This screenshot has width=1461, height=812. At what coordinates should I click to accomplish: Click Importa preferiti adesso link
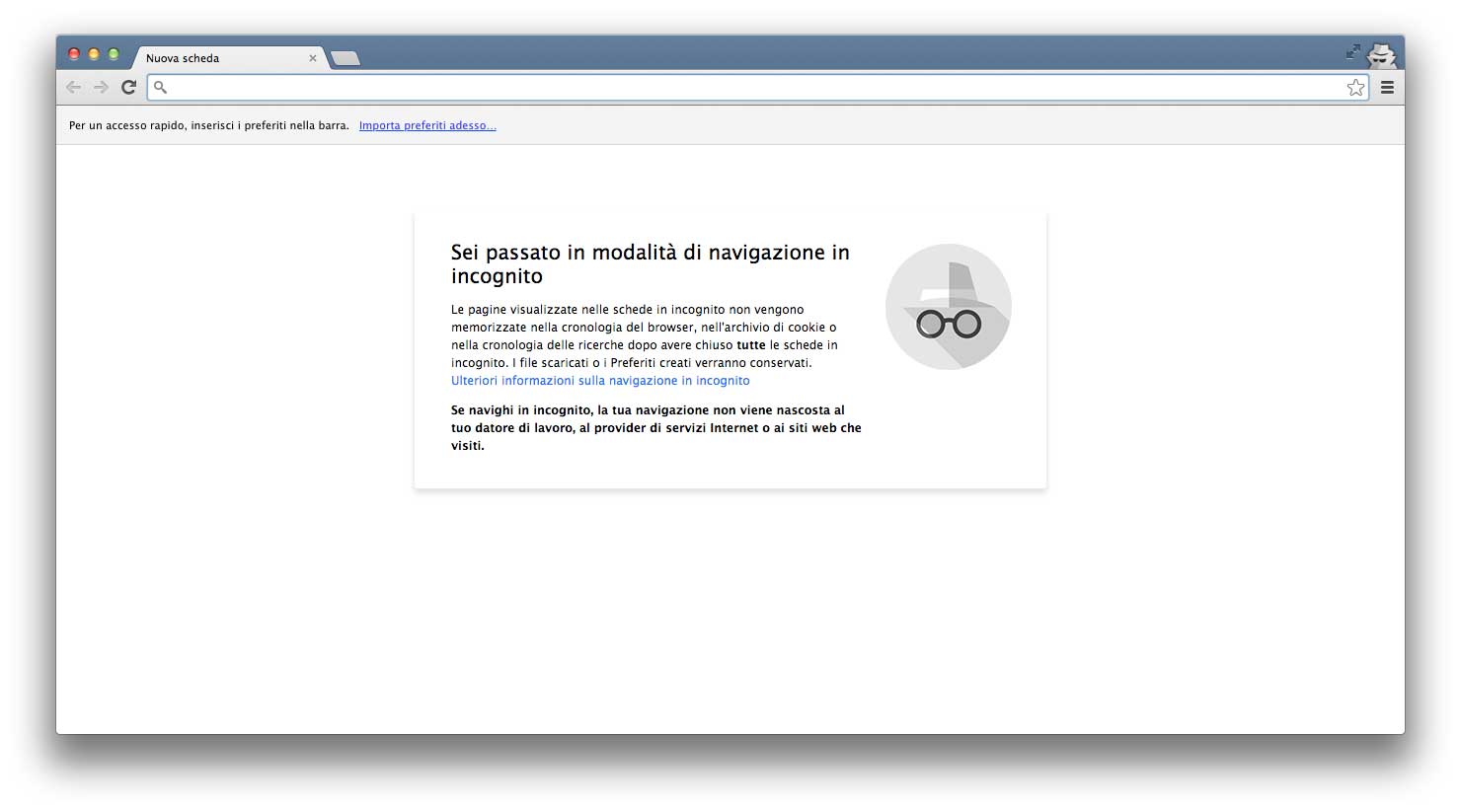coord(427,125)
